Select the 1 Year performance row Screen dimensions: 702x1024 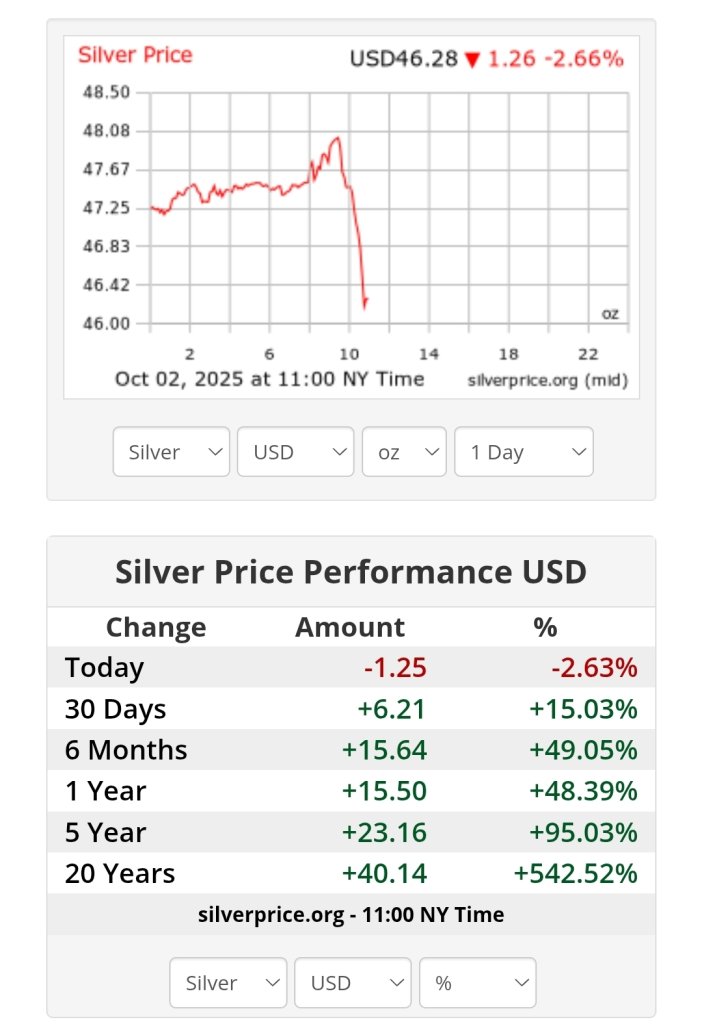coord(351,791)
